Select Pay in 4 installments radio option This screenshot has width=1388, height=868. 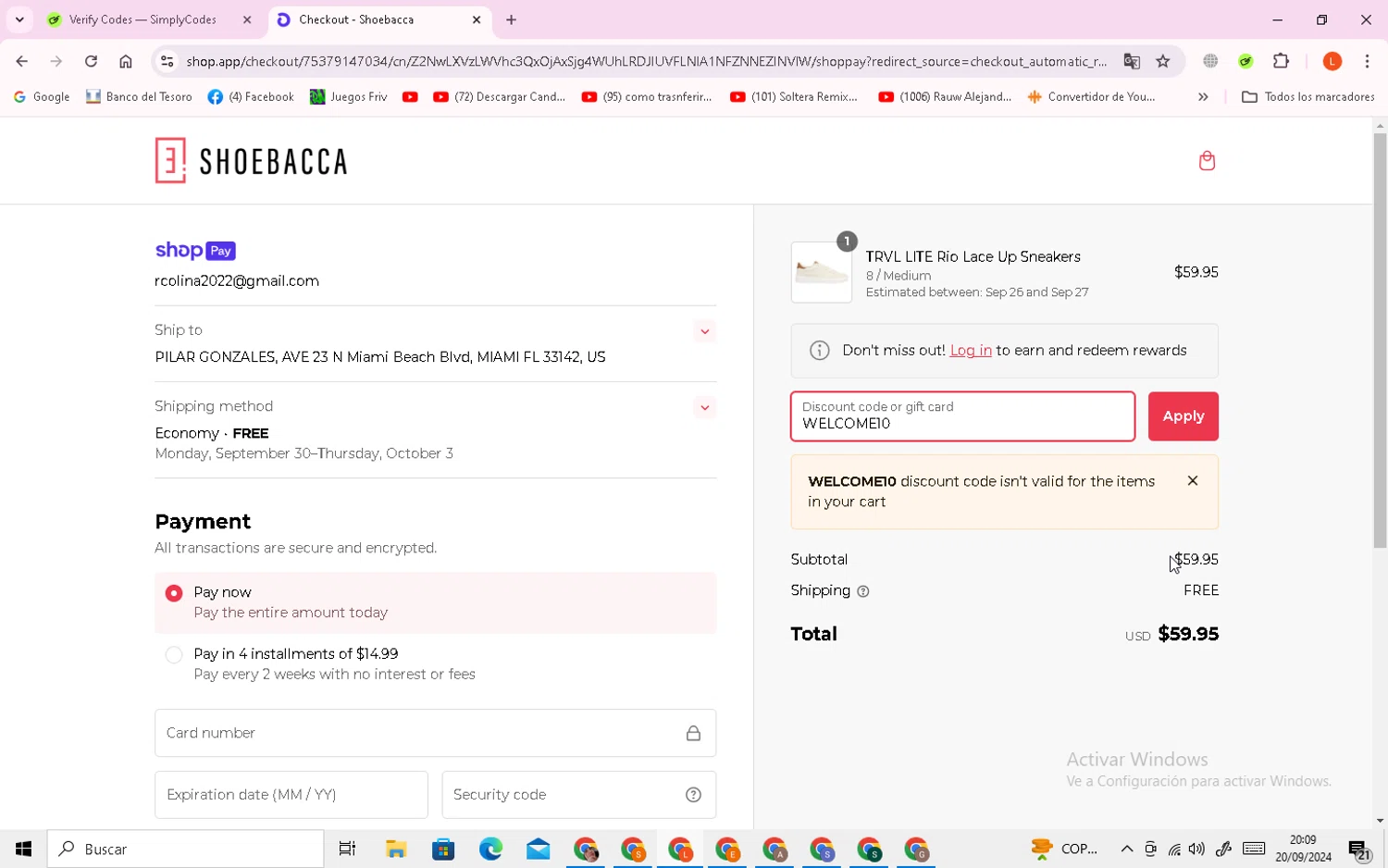click(174, 655)
